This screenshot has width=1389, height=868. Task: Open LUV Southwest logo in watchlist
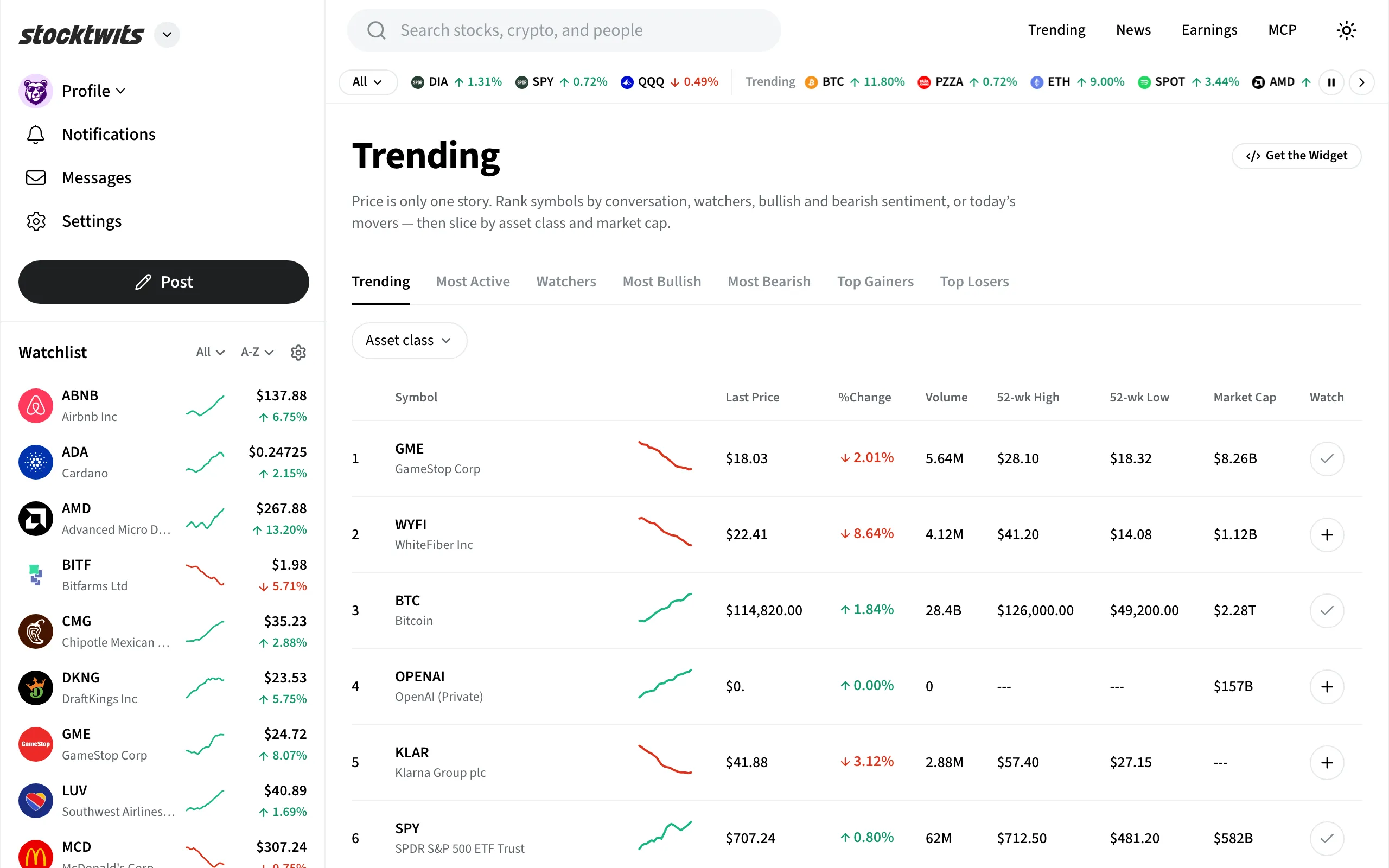point(36,800)
